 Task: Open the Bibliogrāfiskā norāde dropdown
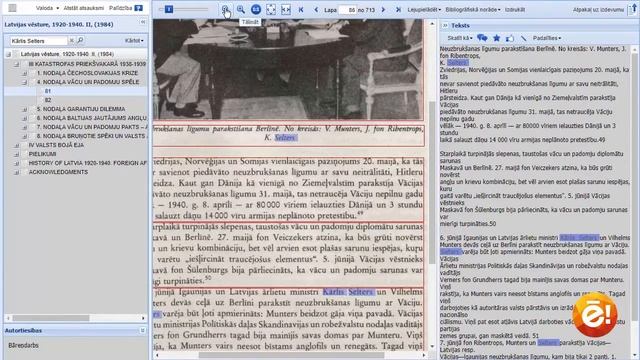[473, 9]
